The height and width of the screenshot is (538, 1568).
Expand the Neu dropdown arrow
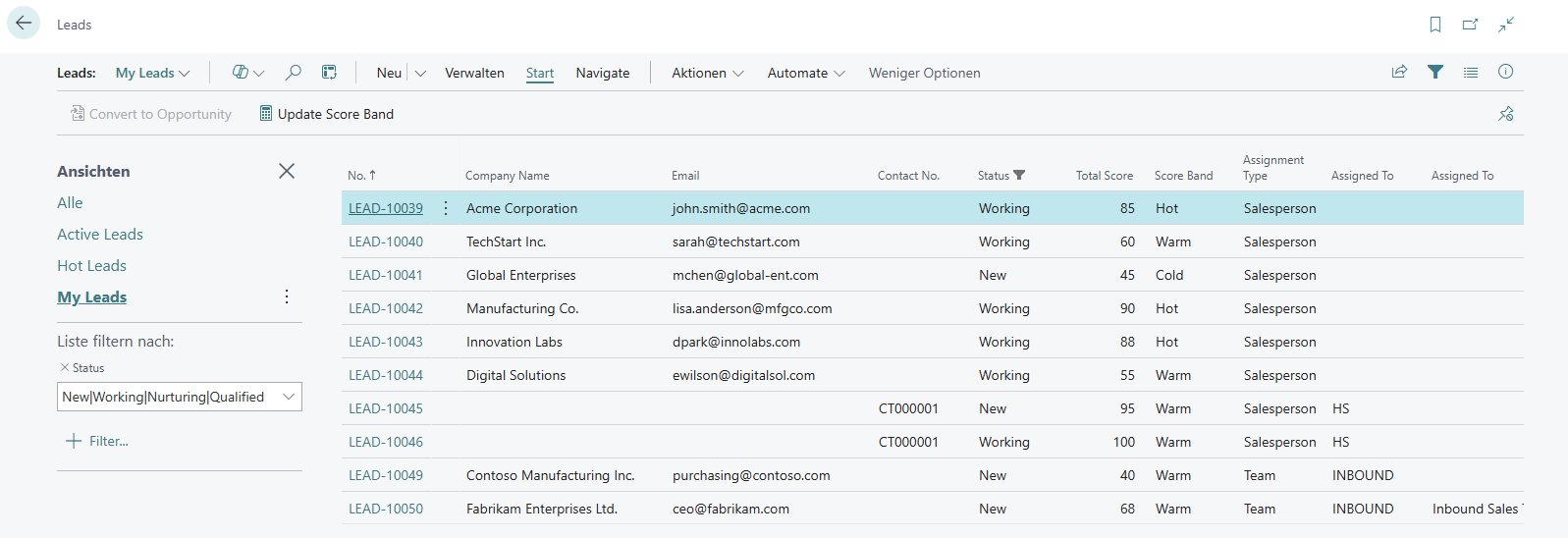[x=420, y=74]
